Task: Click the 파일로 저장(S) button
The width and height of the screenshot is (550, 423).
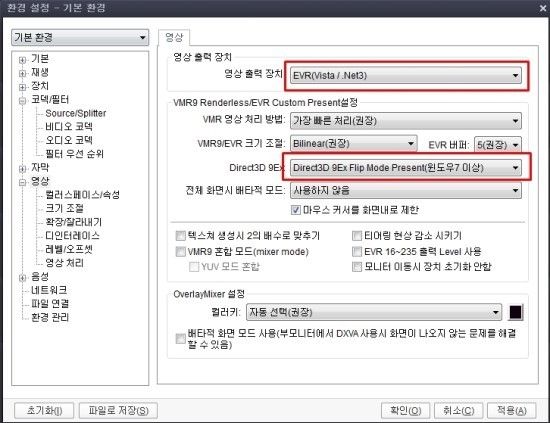Action: click(119, 410)
